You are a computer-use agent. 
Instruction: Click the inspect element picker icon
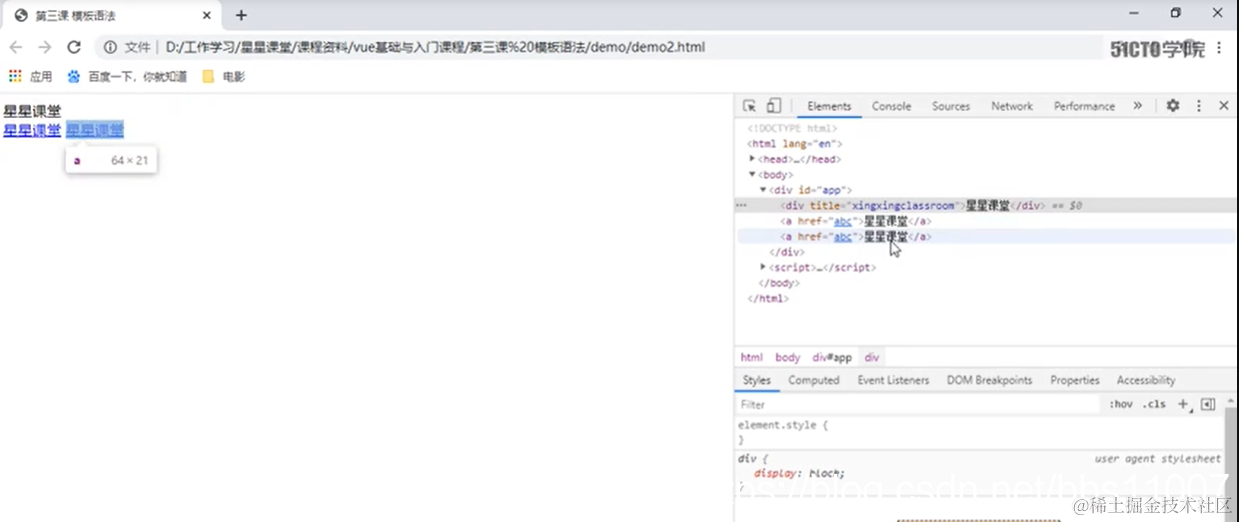click(x=749, y=106)
